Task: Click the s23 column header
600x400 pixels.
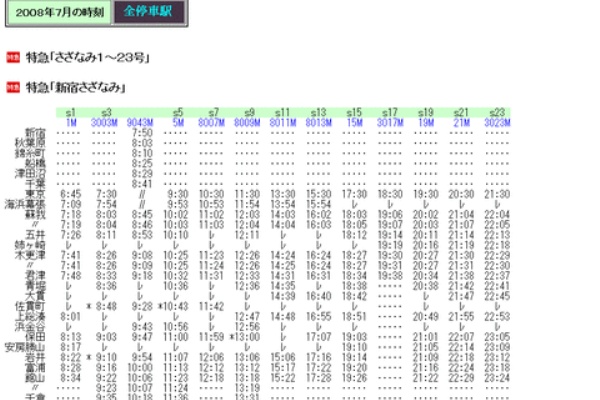Action: (497, 113)
